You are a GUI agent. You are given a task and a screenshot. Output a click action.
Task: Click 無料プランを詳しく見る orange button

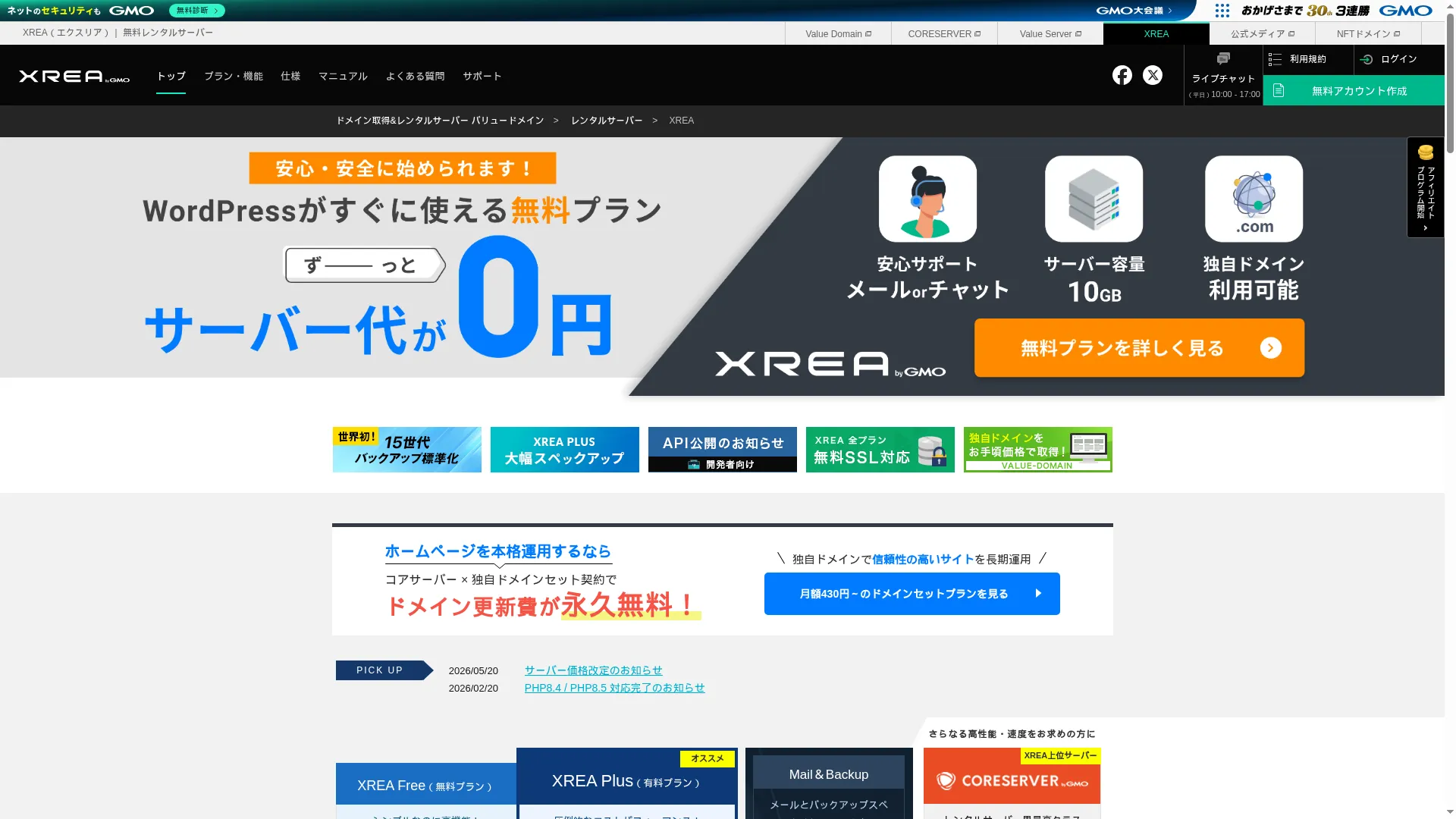coord(1139,347)
